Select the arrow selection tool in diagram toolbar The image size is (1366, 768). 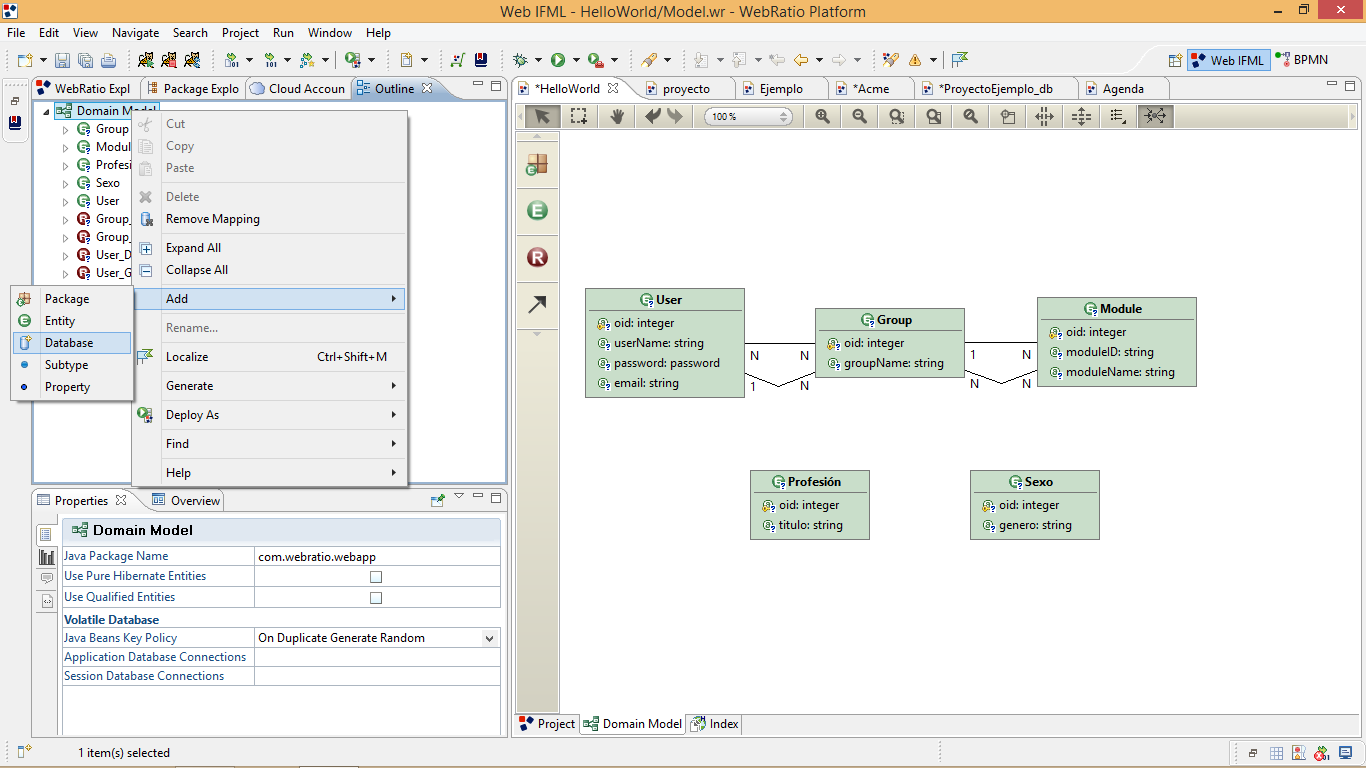pos(542,116)
